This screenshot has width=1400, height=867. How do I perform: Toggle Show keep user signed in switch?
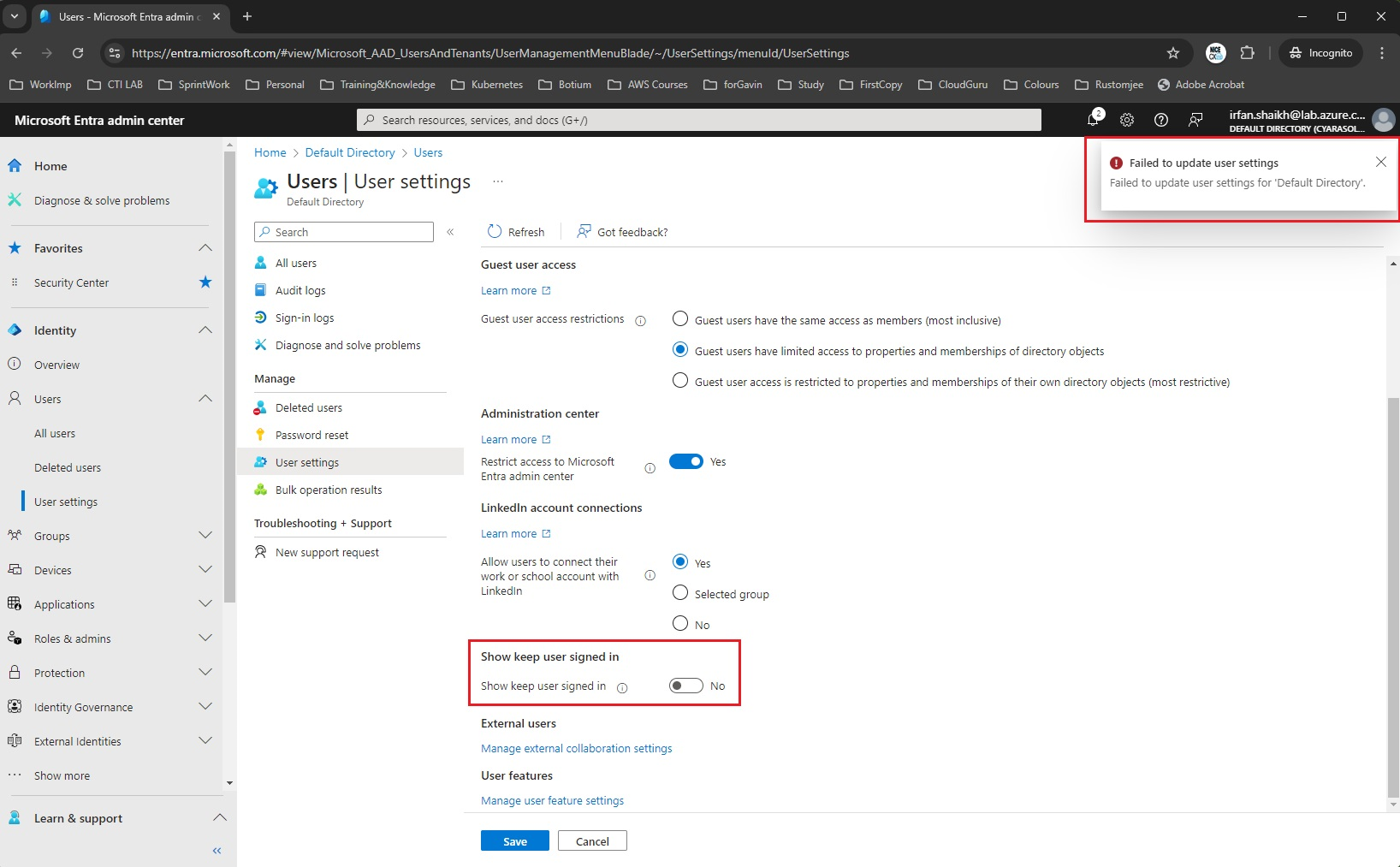pos(686,686)
